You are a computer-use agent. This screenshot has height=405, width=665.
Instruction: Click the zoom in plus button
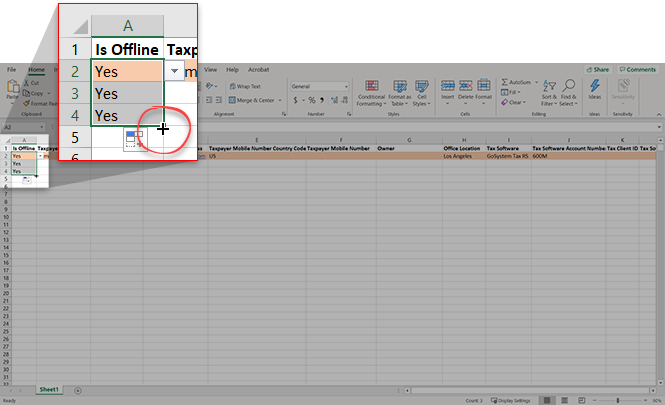(x=645, y=401)
